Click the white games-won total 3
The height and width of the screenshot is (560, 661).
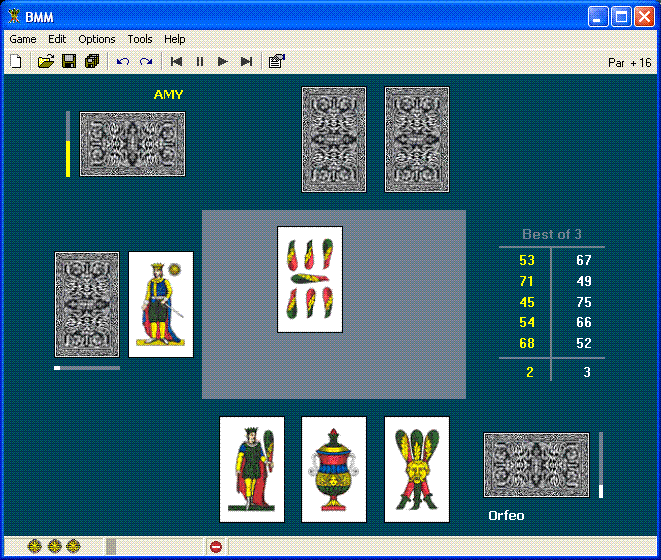(x=587, y=372)
